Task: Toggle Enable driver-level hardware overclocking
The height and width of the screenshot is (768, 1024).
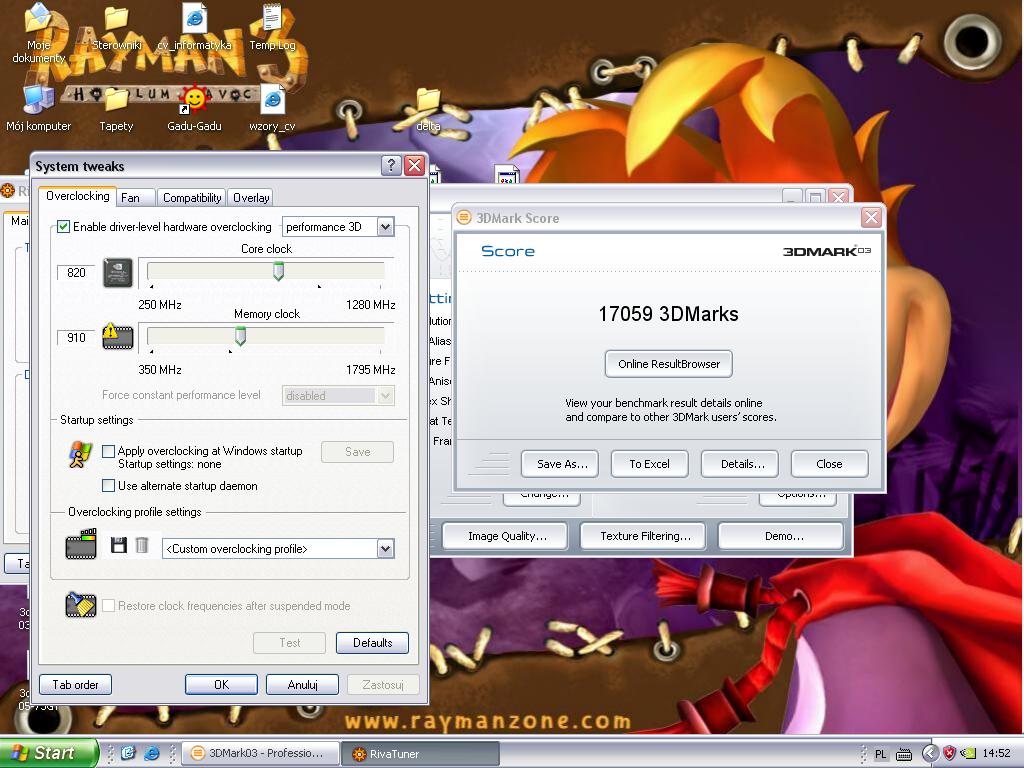Action: click(63, 227)
